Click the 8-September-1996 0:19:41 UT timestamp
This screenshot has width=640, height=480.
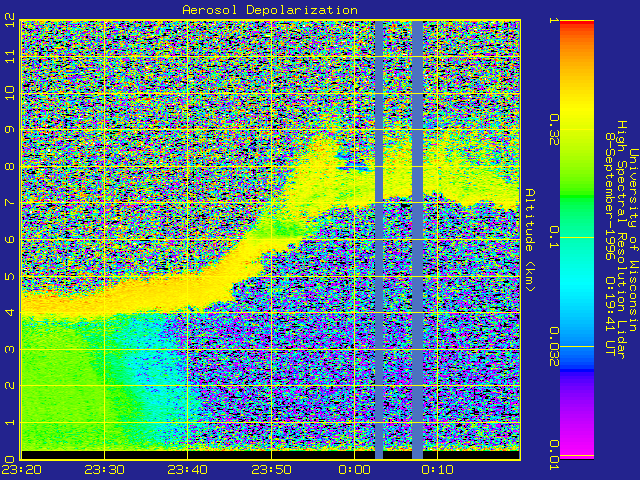(610, 244)
